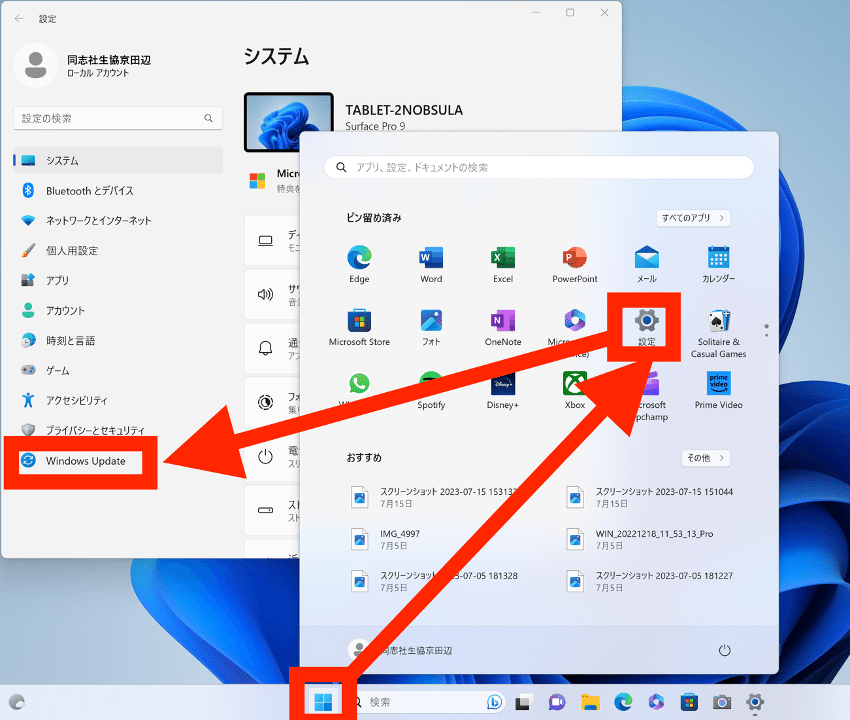This screenshot has width=850, height=720.
Task: Open Edge from the taskbar
Action: (623, 702)
